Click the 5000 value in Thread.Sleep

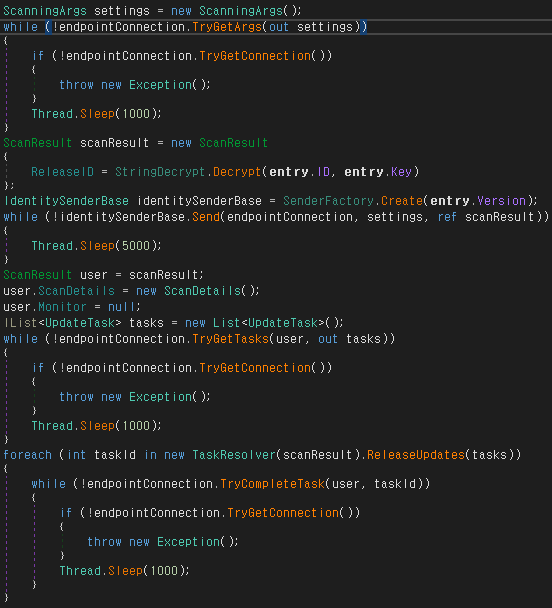click(136, 246)
